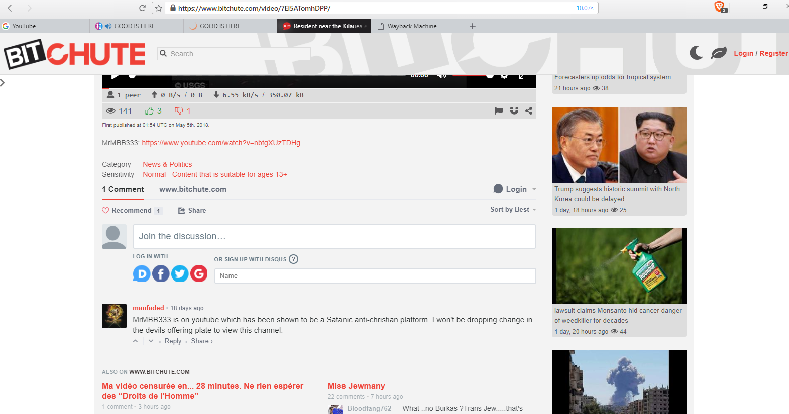Click the share icon under video
This screenshot has height=414, width=789.
coord(529,111)
